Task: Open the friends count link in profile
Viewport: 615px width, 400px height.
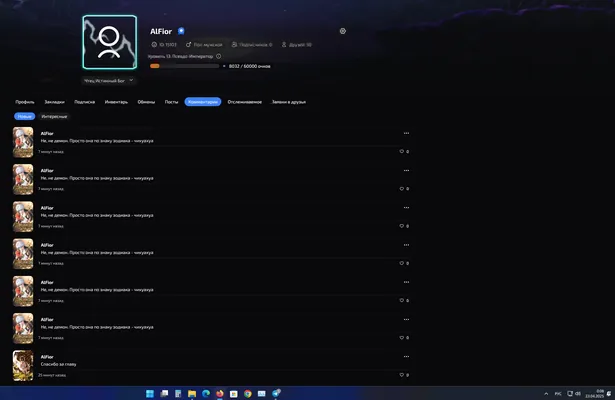Action: [297, 45]
